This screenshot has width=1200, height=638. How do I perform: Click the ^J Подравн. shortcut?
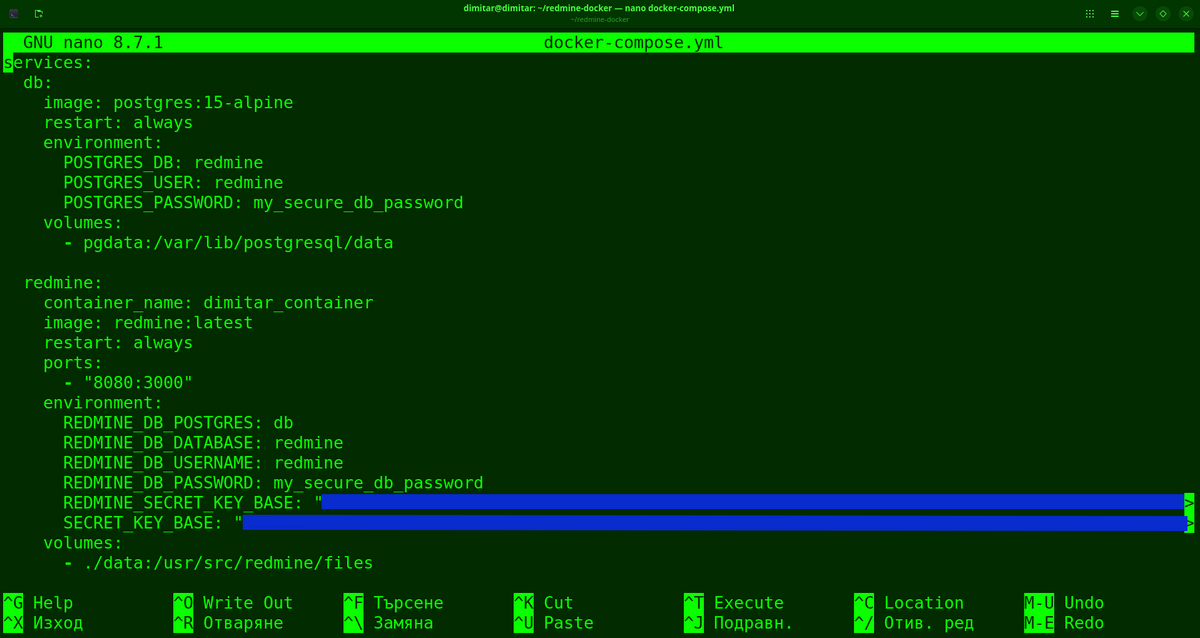click(739, 623)
